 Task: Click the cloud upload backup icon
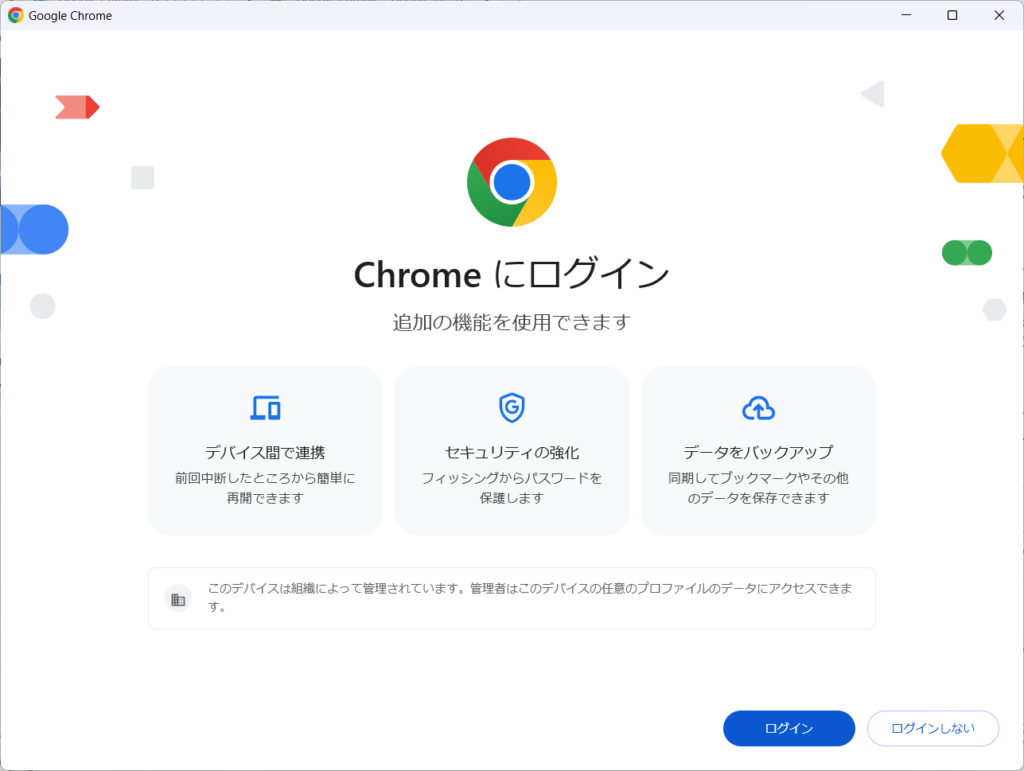[758, 409]
